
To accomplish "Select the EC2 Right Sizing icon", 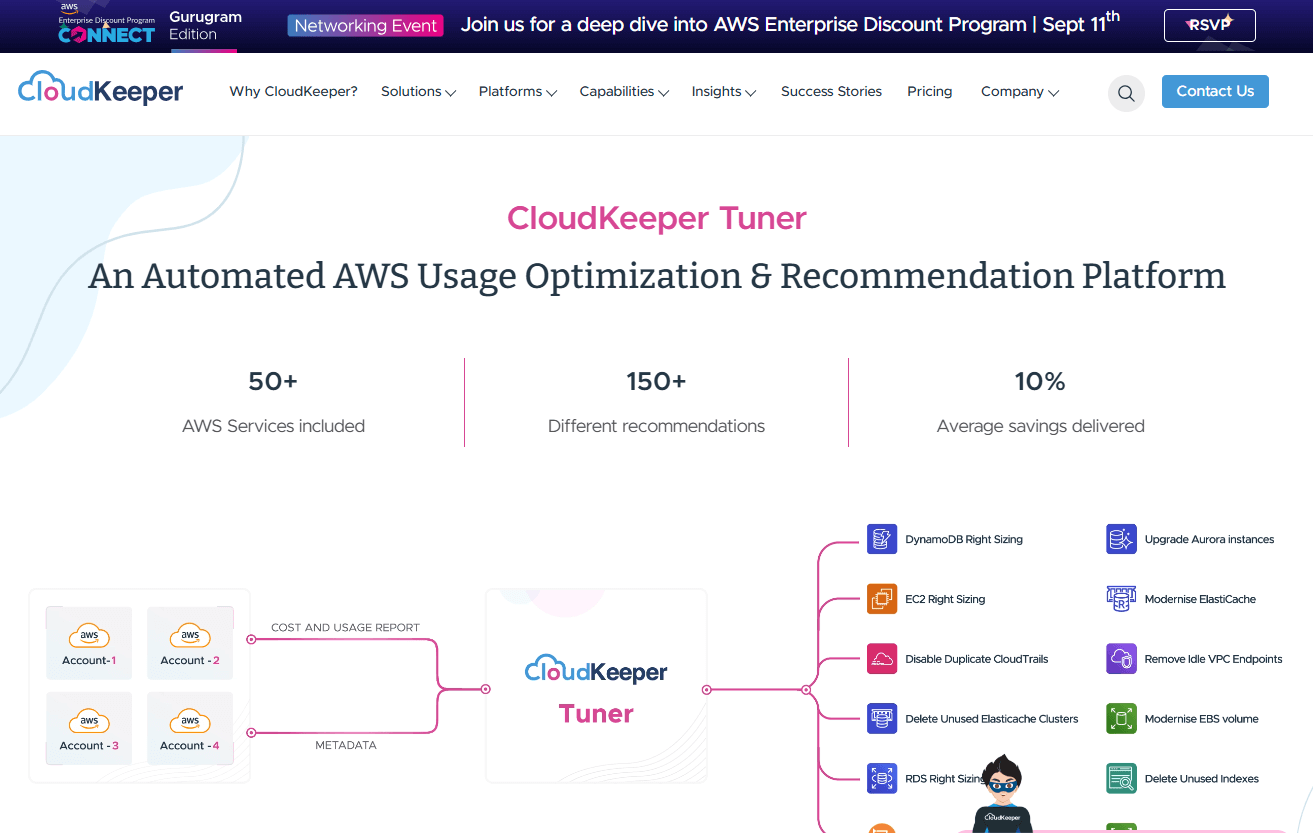I will coord(882,599).
